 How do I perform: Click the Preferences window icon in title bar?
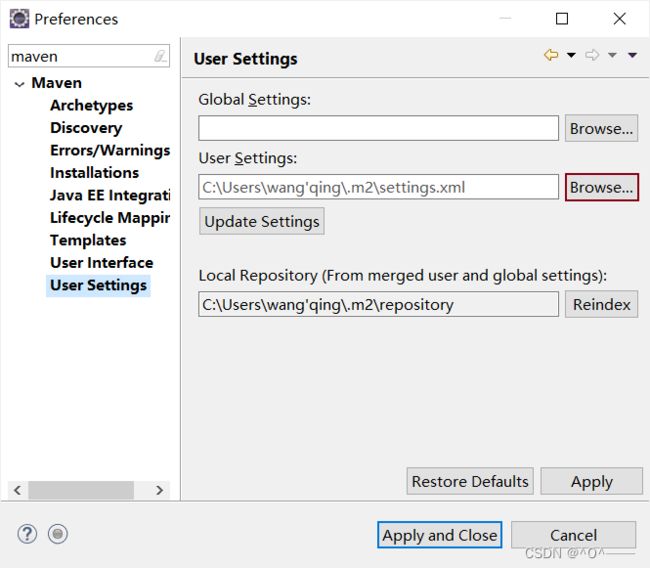coord(19,19)
